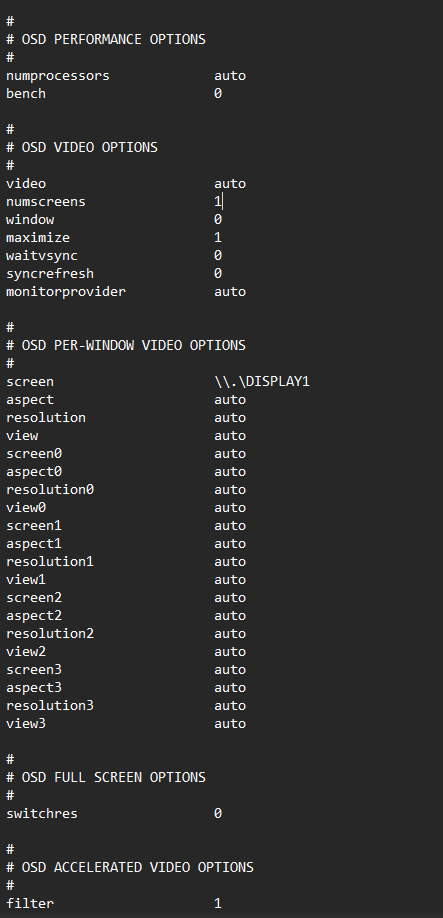Click the aspect1 auto value
Screen dimensions: 443x918
click(230, 543)
